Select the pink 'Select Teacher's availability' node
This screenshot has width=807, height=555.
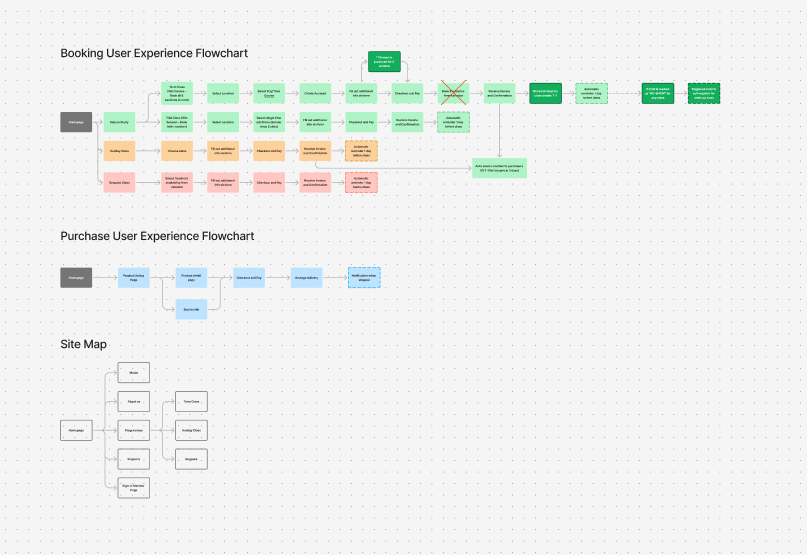pyautogui.click(x=177, y=182)
